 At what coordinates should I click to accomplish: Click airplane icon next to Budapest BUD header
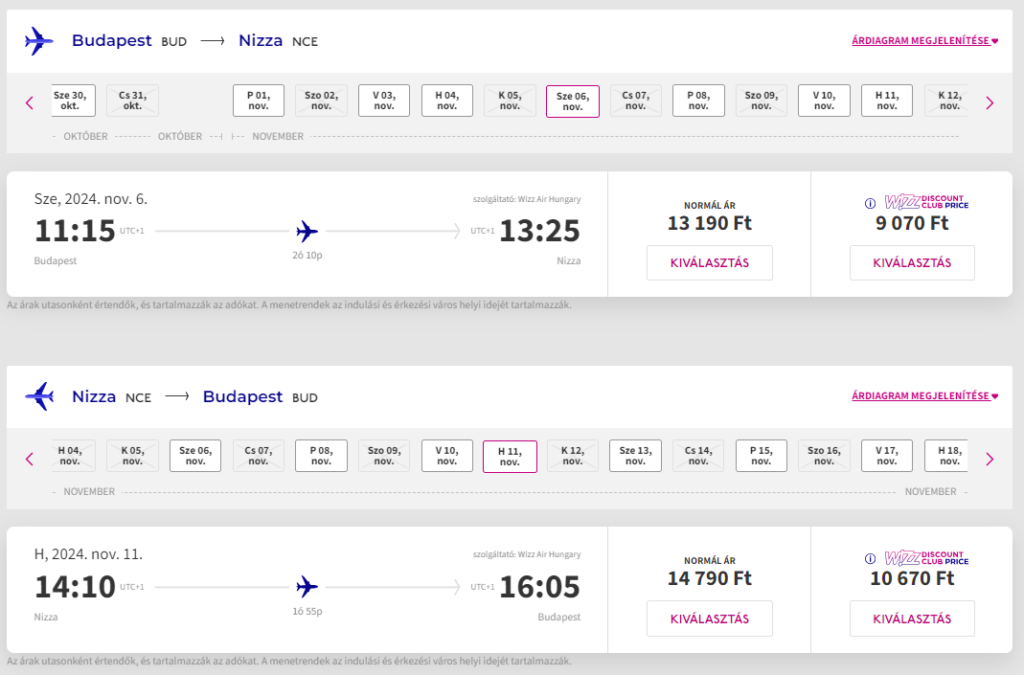38,41
